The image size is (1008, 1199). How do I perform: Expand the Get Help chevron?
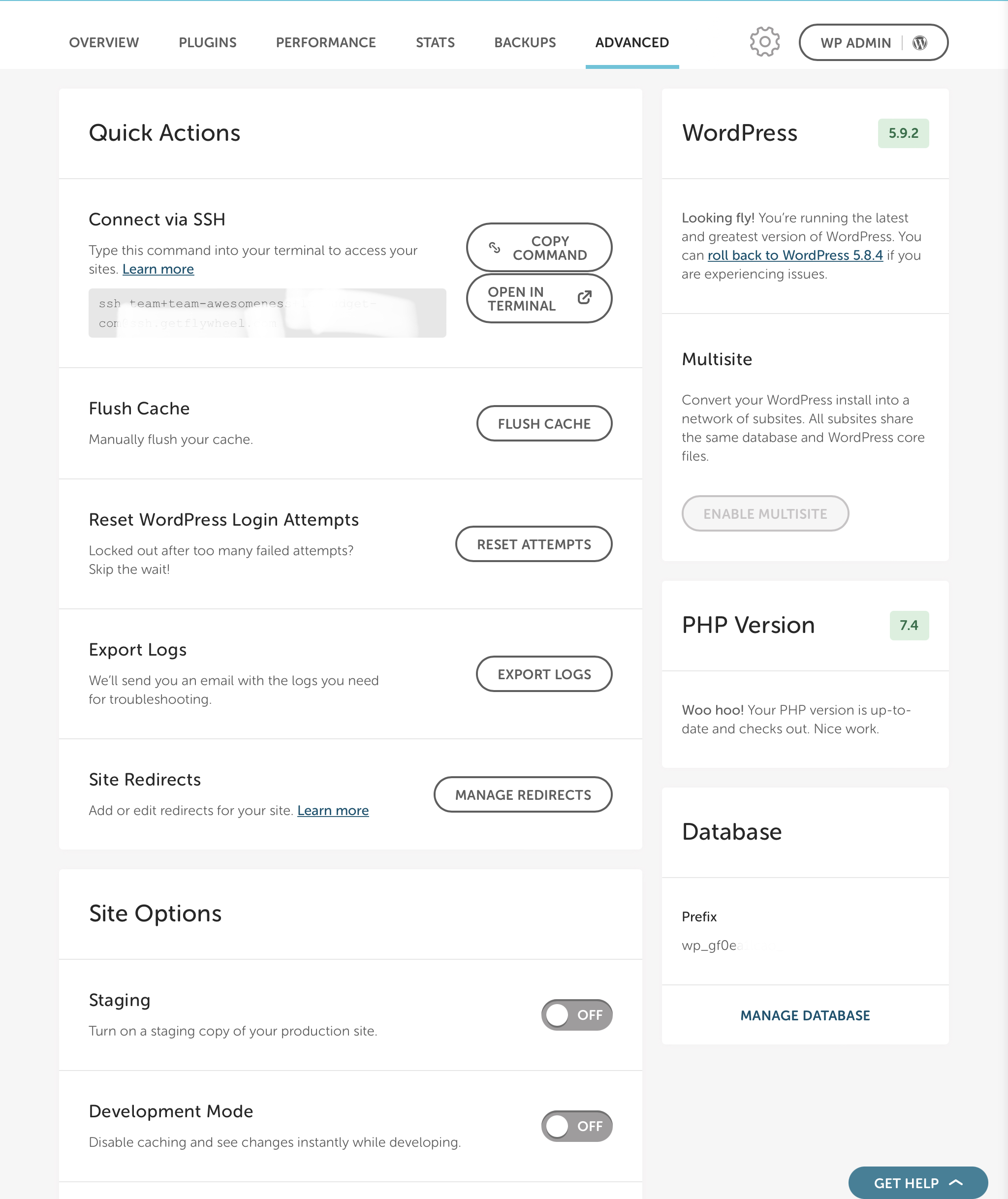[x=956, y=1182]
